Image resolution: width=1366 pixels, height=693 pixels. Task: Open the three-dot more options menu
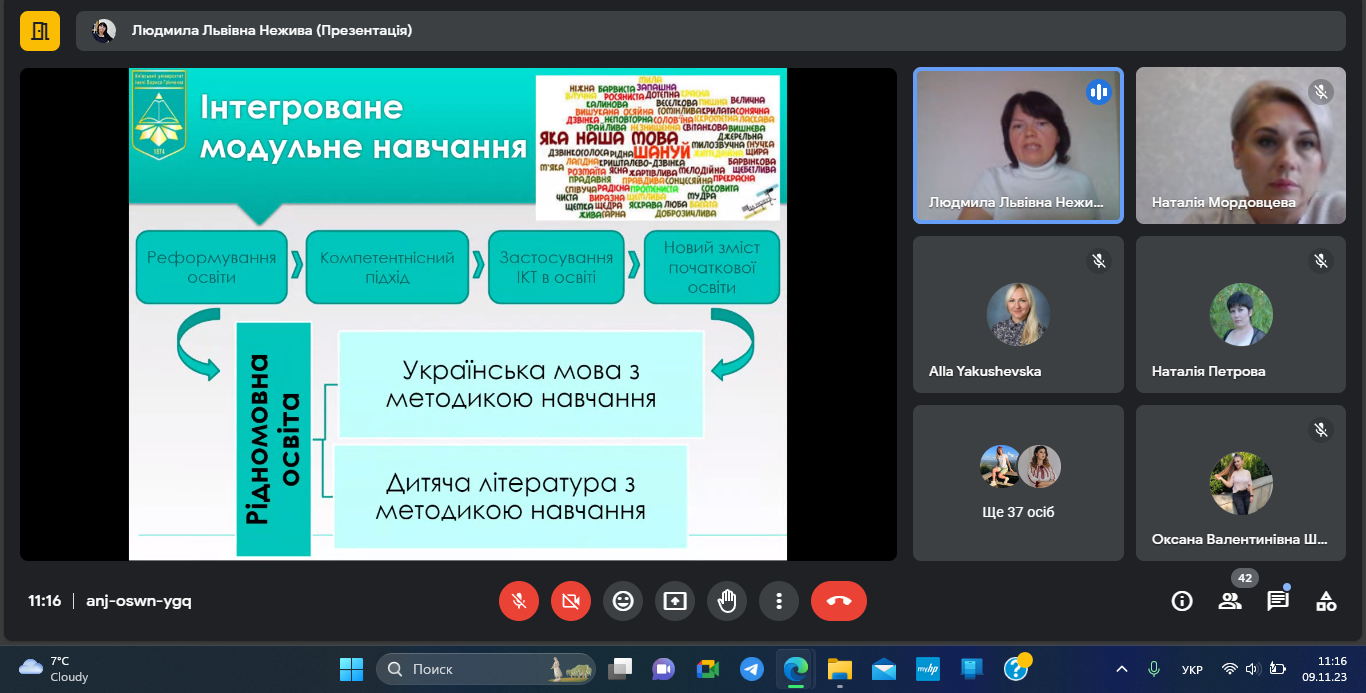pyautogui.click(x=779, y=601)
